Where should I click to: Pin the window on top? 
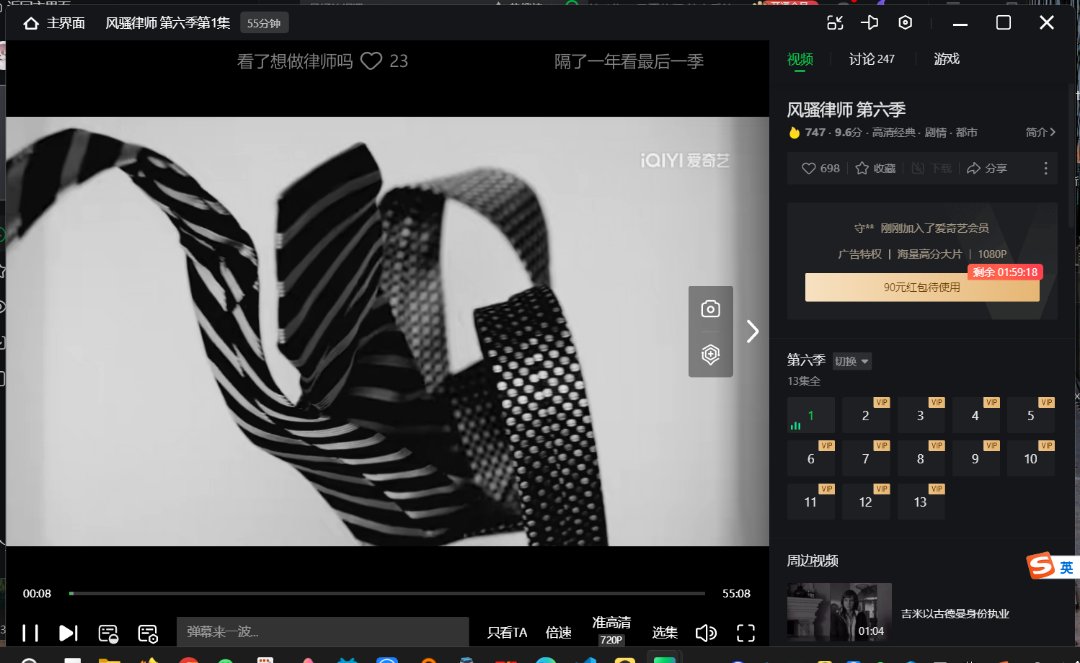870,23
